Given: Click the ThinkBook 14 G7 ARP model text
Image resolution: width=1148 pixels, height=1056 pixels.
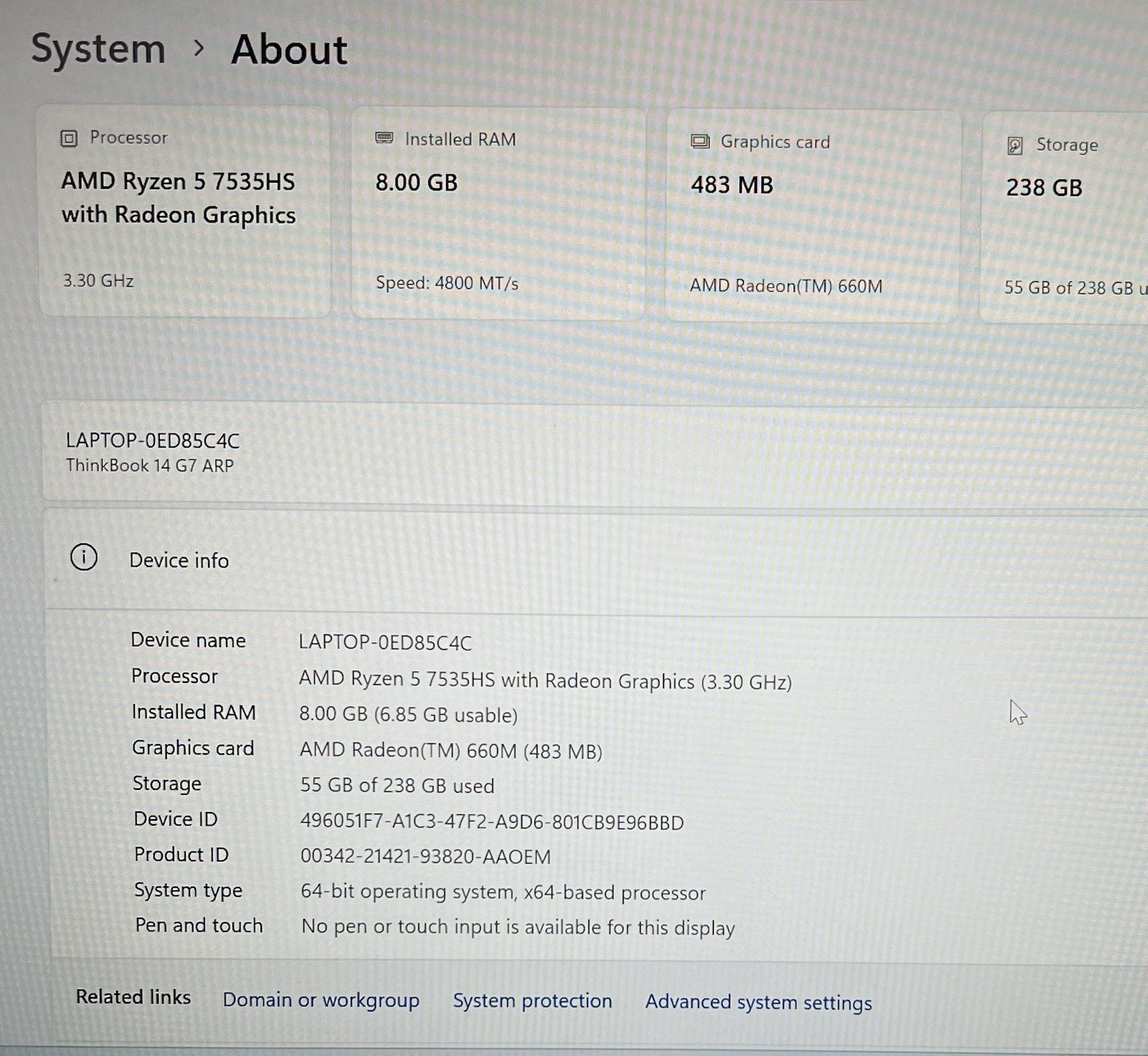Looking at the screenshot, I should coord(150,466).
